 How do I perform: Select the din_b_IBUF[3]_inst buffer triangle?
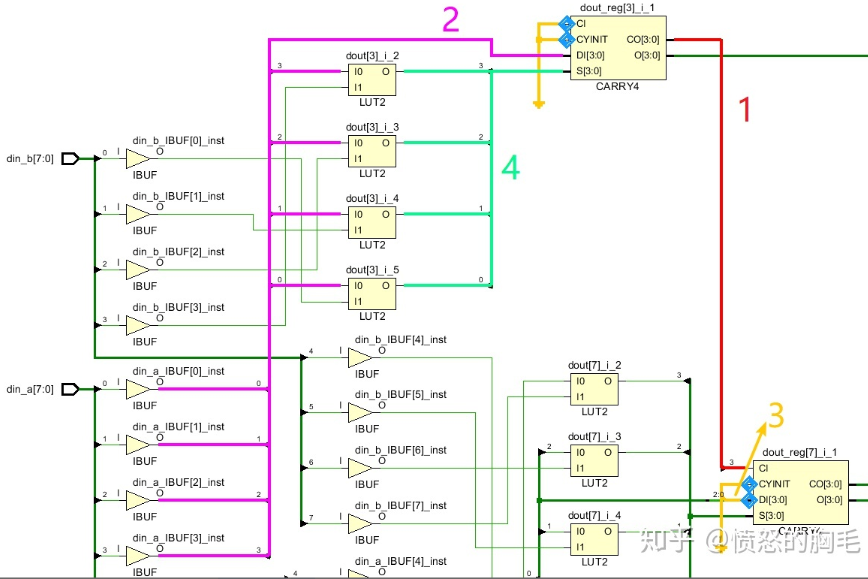click(135, 325)
